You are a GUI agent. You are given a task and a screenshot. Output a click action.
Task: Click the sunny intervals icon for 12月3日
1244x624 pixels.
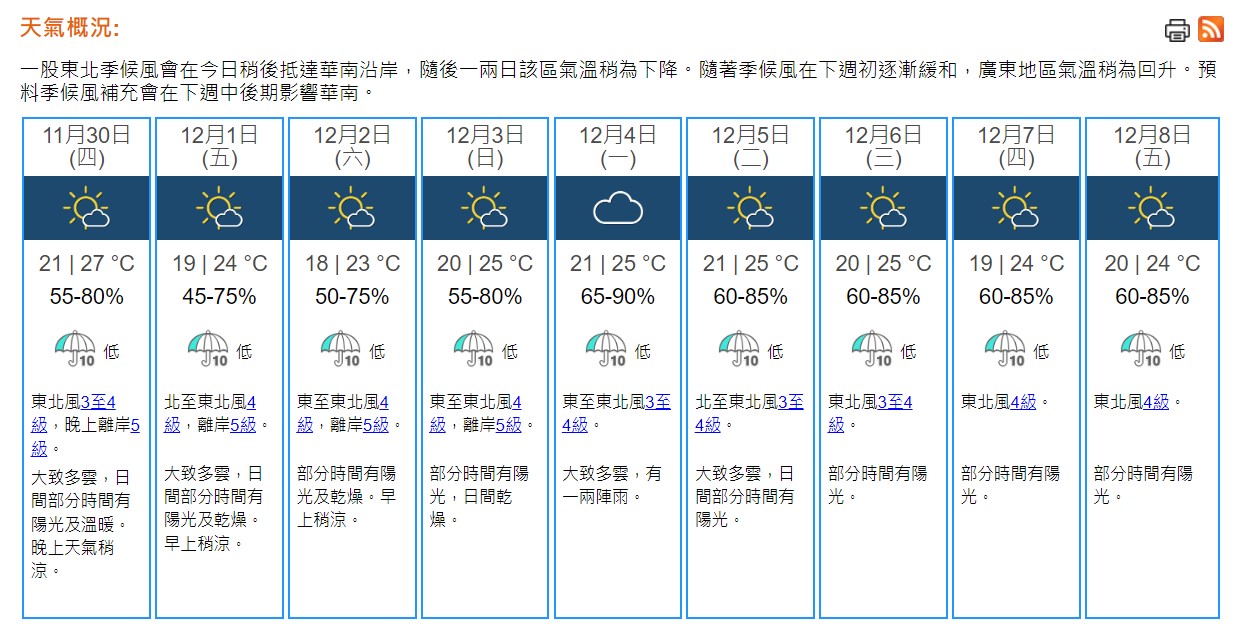pyautogui.click(x=485, y=208)
